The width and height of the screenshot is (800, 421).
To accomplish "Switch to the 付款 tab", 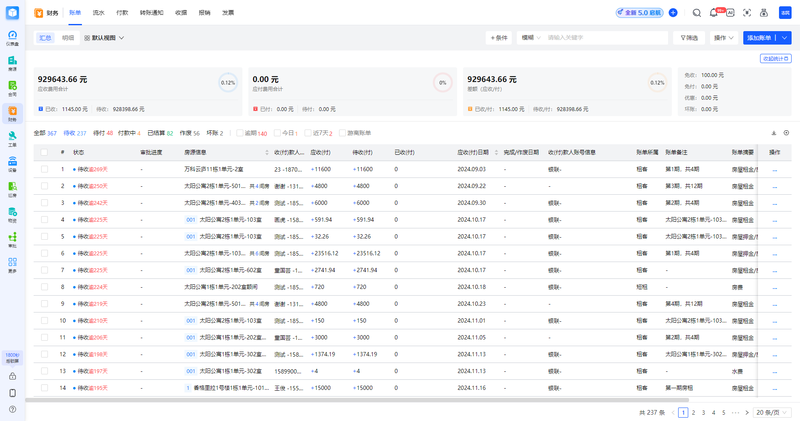I will [122, 13].
